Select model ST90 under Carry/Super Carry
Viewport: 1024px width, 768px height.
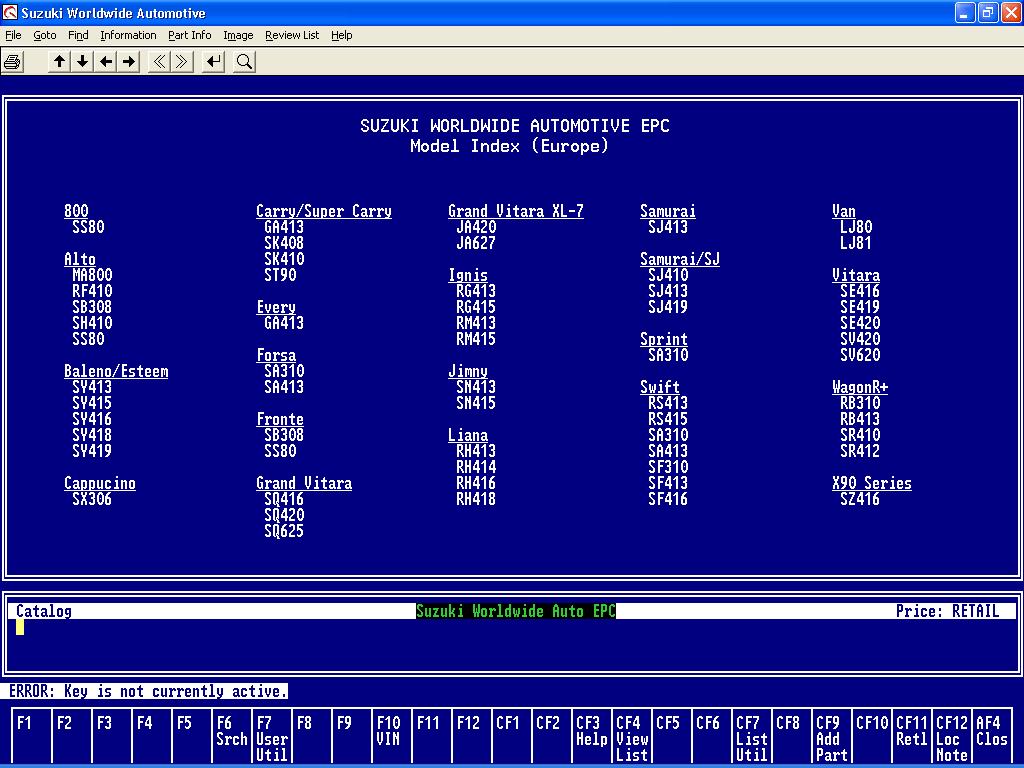pos(280,275)
